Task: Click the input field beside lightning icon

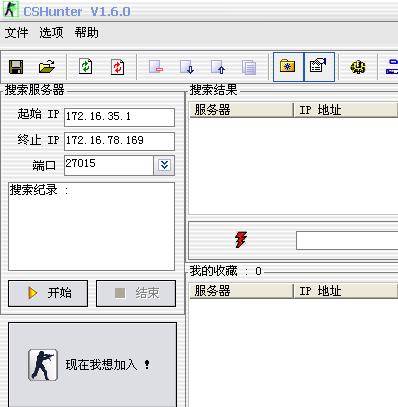Action: coord(347,240)
